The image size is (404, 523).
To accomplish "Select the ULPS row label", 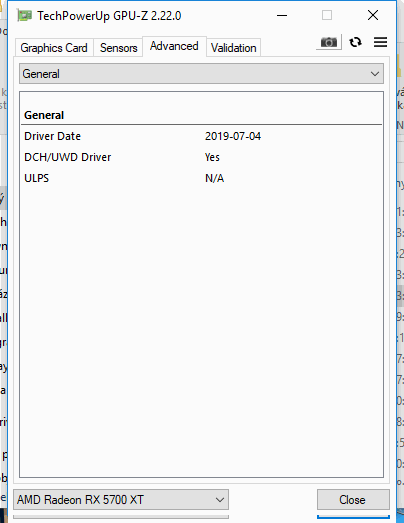I will click(36, 178).
